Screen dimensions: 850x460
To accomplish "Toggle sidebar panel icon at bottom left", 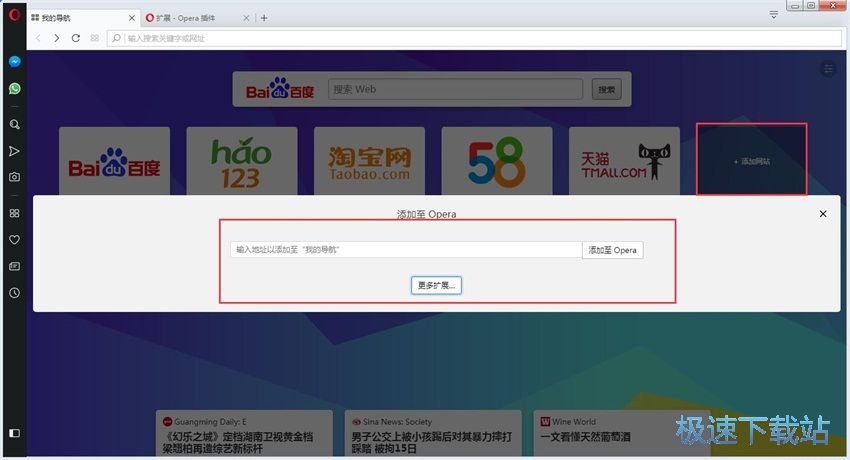I will [x=15, y=433].
